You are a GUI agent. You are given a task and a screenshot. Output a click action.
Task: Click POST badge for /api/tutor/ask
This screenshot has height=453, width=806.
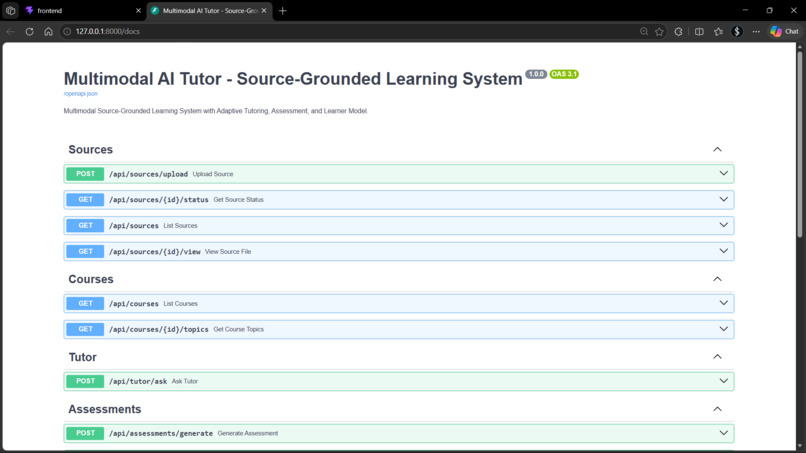(85, 381)
